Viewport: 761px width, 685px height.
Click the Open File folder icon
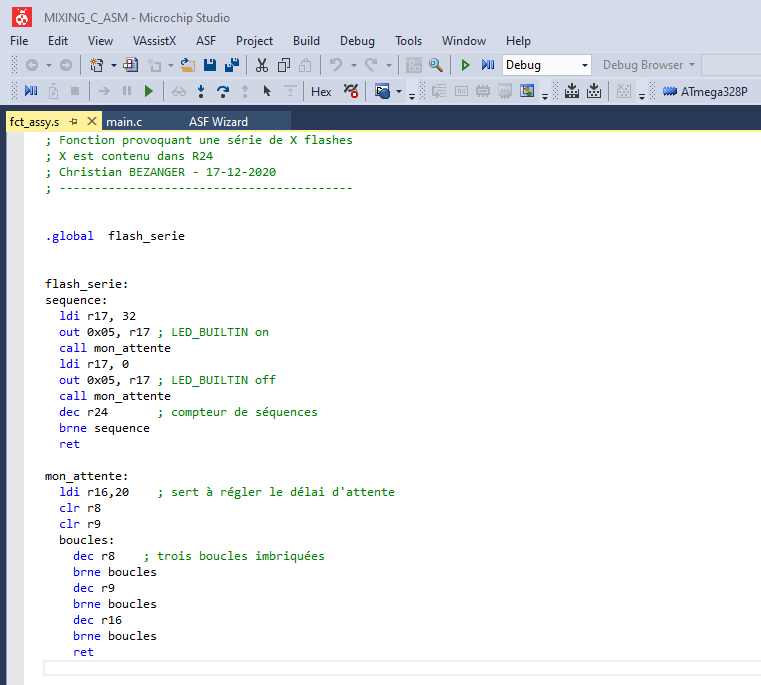(187, 65)
